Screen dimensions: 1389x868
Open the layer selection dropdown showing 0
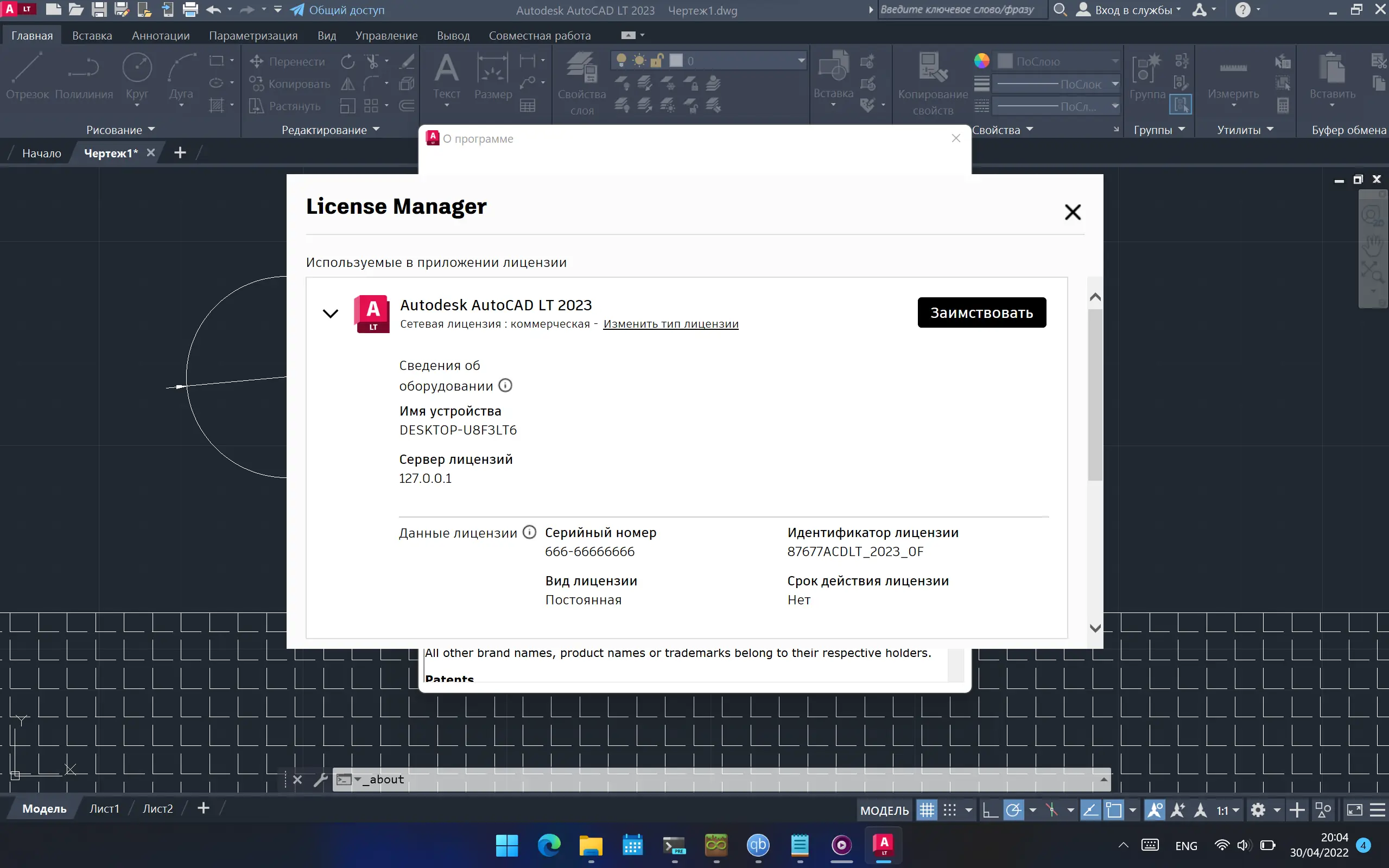(801, 61)
